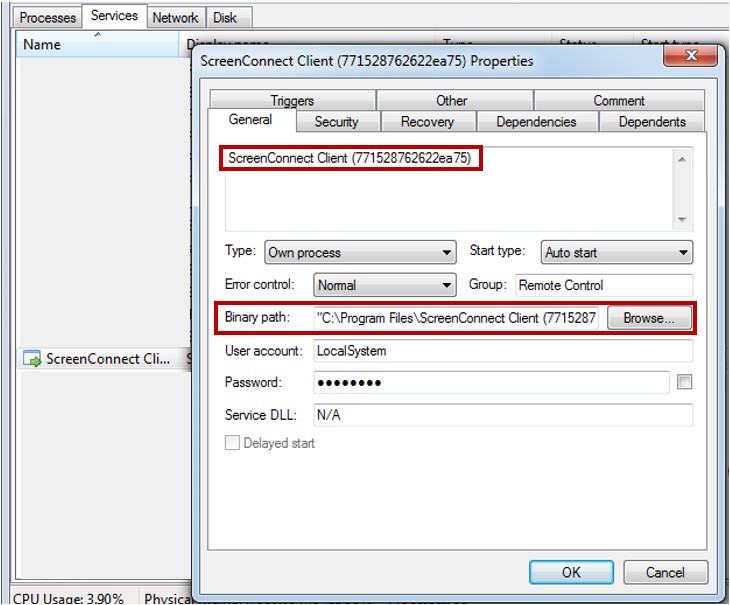Open the Dependencies tab
This screenshot has width=730, height=605.
point(536,122)
